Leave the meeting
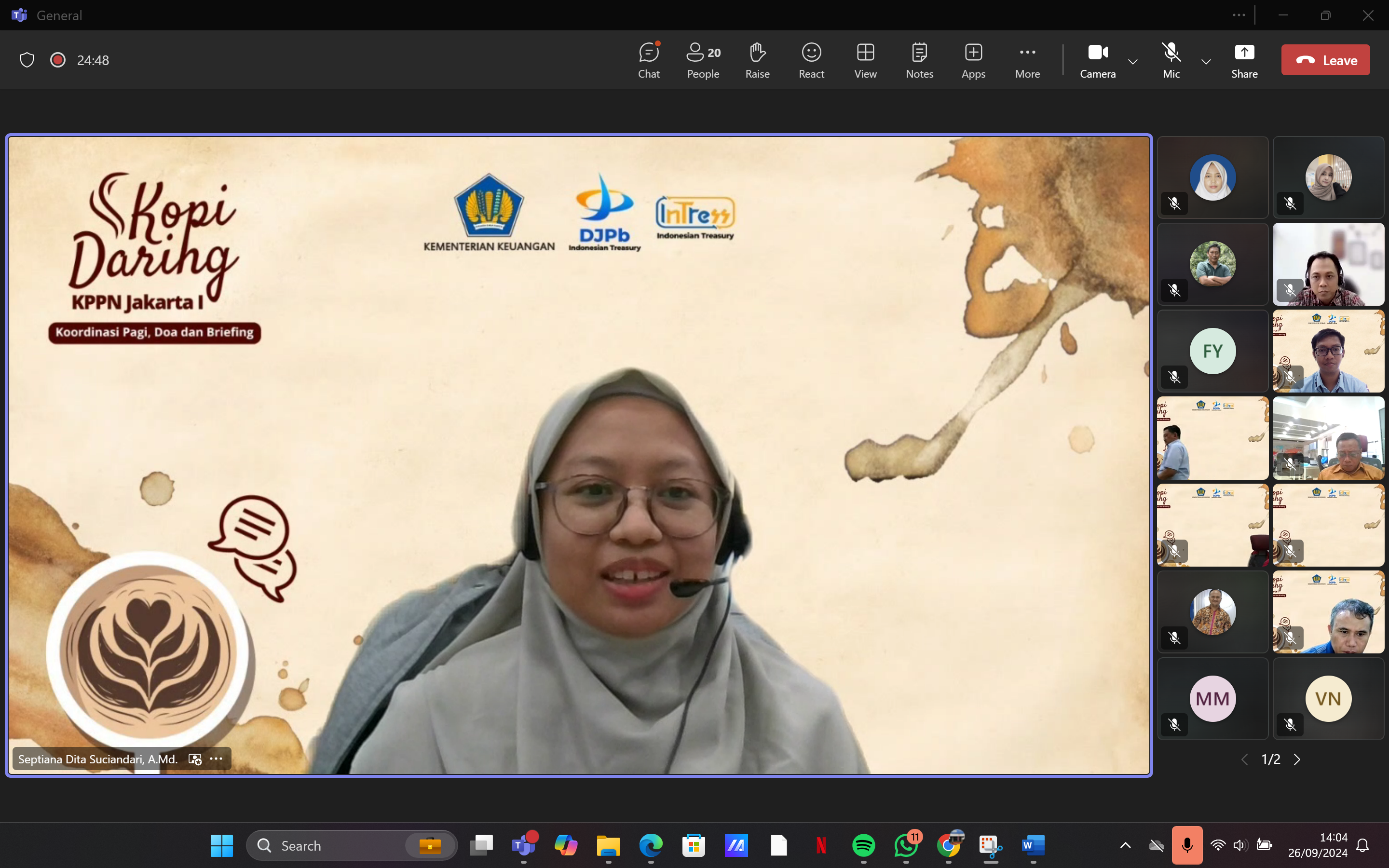 pyautogui.click(x=1325, y=60)
